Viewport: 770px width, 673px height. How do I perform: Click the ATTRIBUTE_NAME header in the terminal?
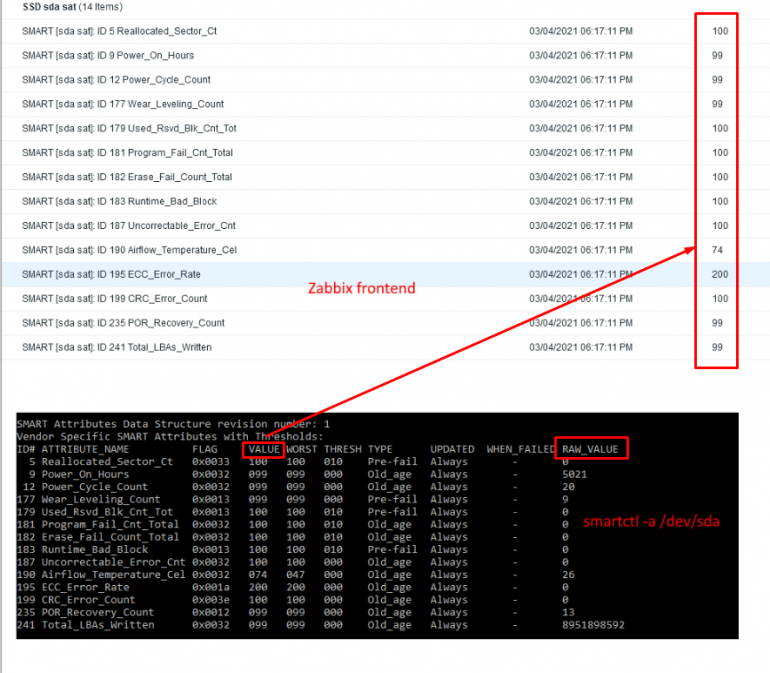(85, 449)
